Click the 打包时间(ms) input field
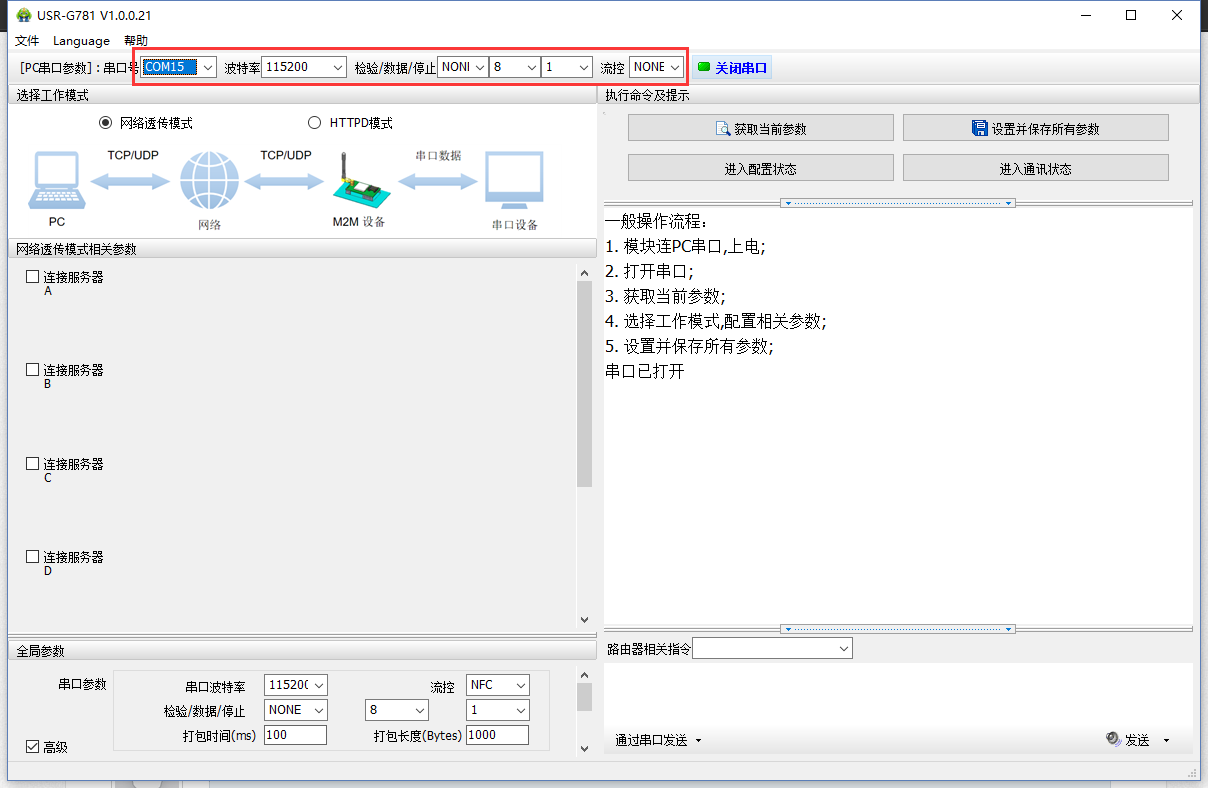The height and width of the screenshot is (788, 1208). 295,735
